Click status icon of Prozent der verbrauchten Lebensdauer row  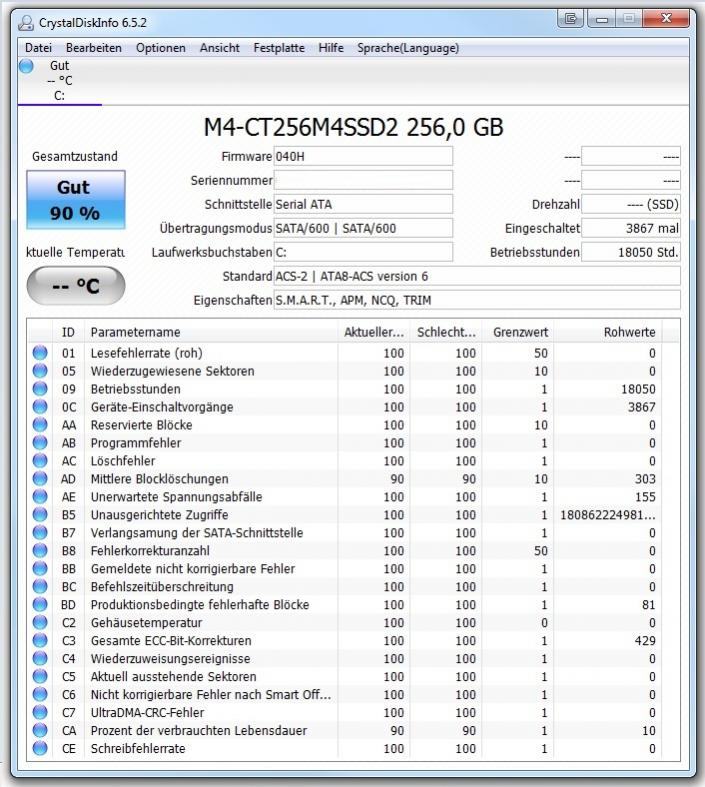point(40,730)
